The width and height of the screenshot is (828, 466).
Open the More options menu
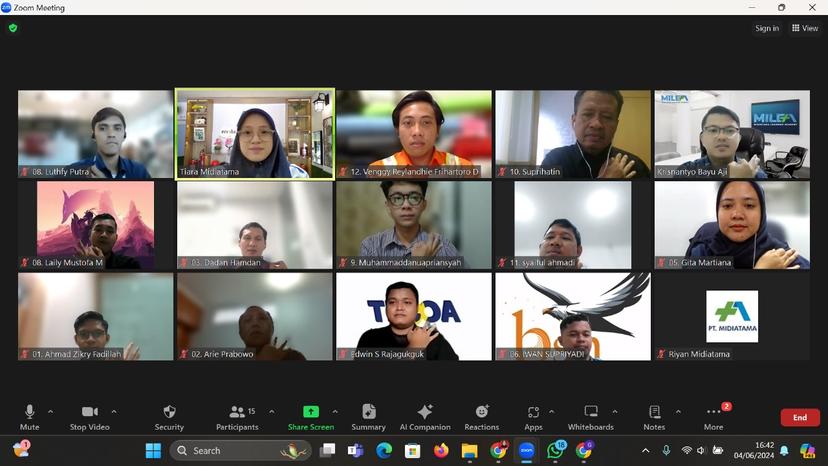click(x=714, y=417)
